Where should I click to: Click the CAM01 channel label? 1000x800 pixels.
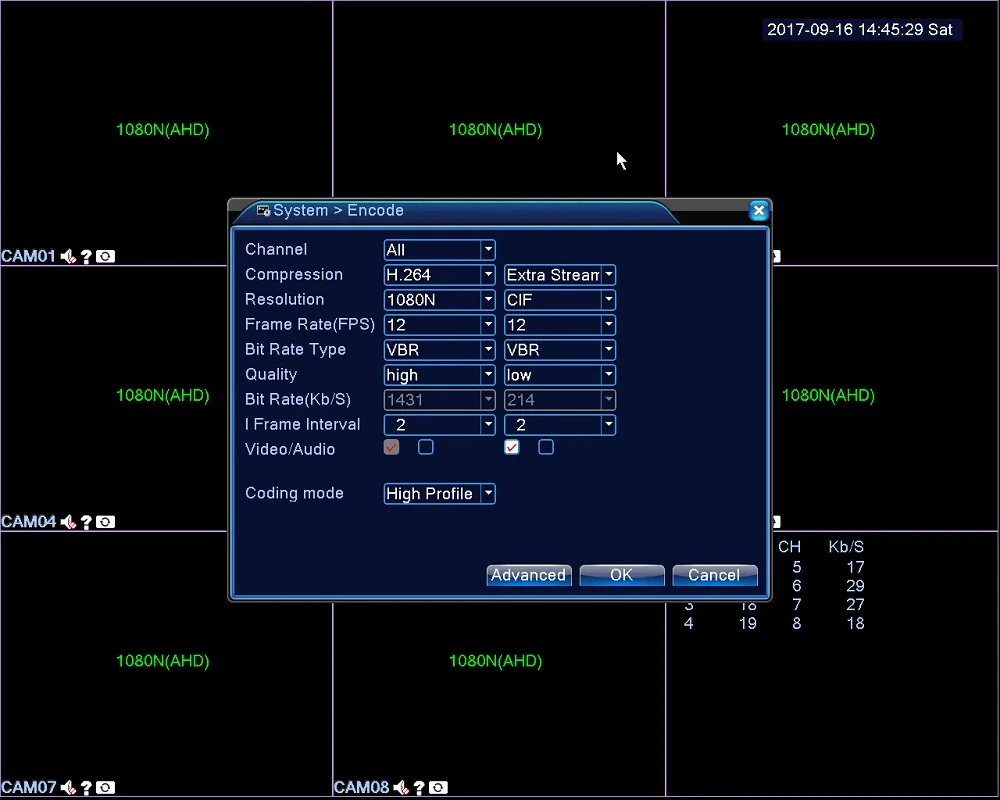[29, 256]
